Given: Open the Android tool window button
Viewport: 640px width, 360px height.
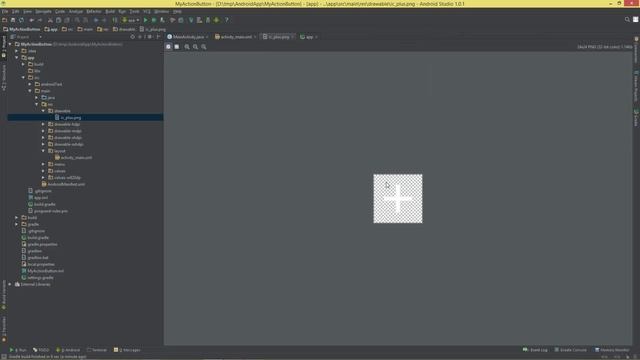Looking at the screenshot, I should click(x=68, y=350).
